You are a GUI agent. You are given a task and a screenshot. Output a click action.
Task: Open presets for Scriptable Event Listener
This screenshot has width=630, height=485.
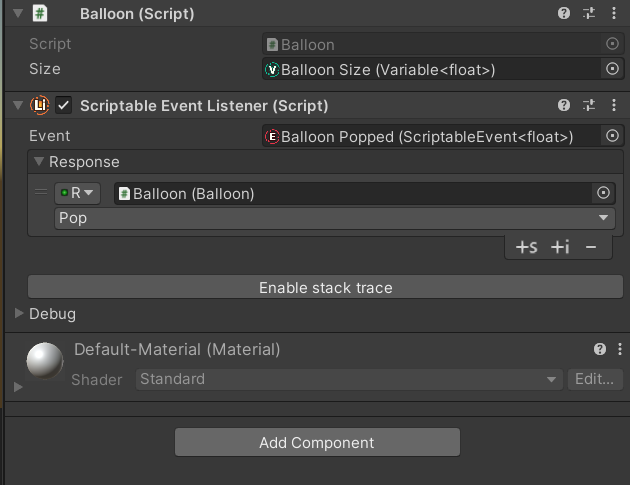coord(589,105)
